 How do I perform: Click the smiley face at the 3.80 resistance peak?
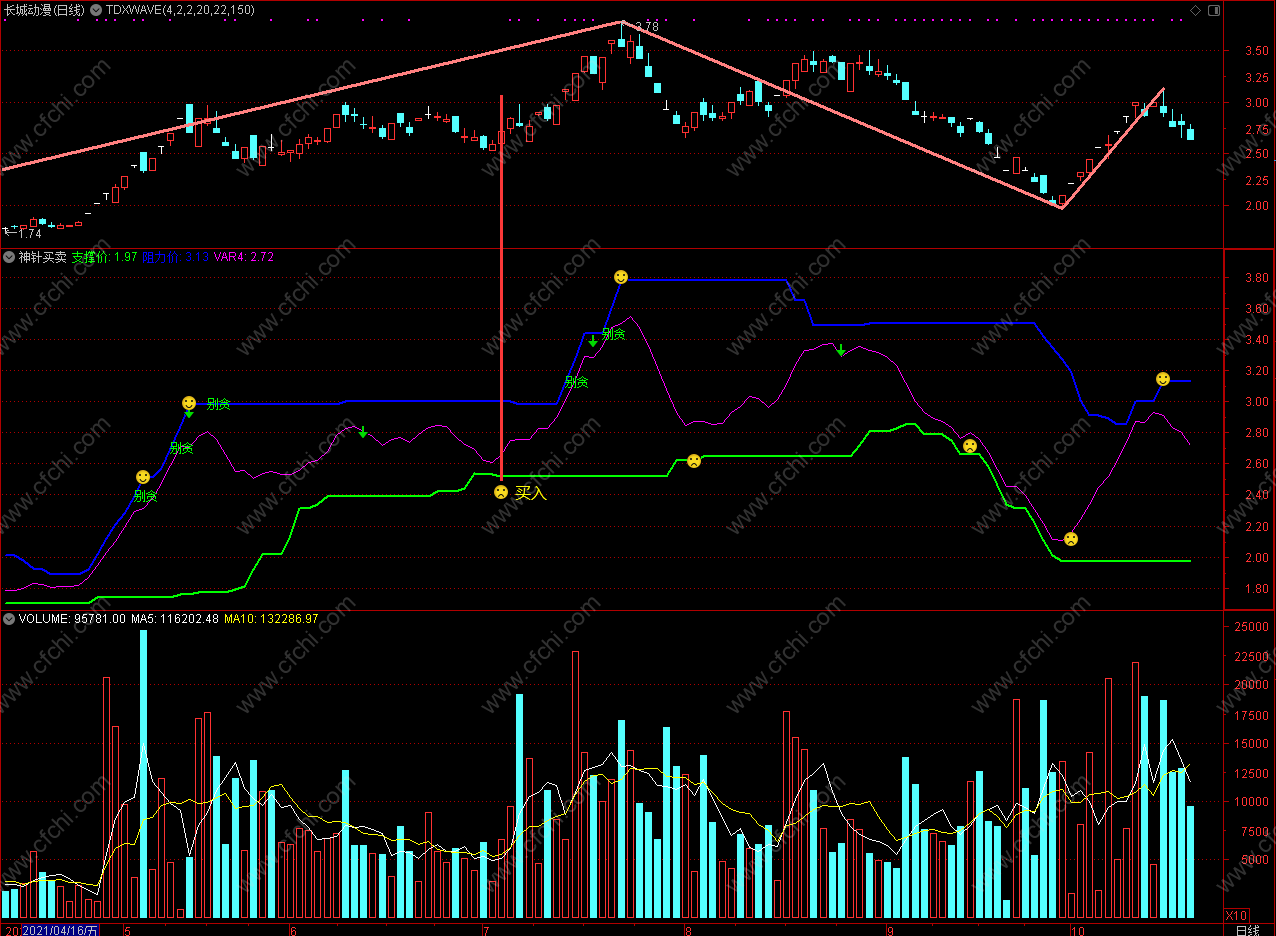pos(621,276)
